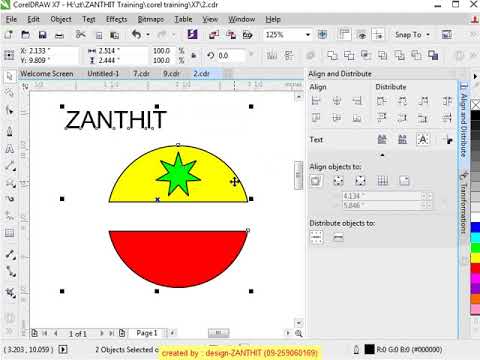Open the Help menu
Viewport: 480px width, 360px height.
(x=273, y=19)
